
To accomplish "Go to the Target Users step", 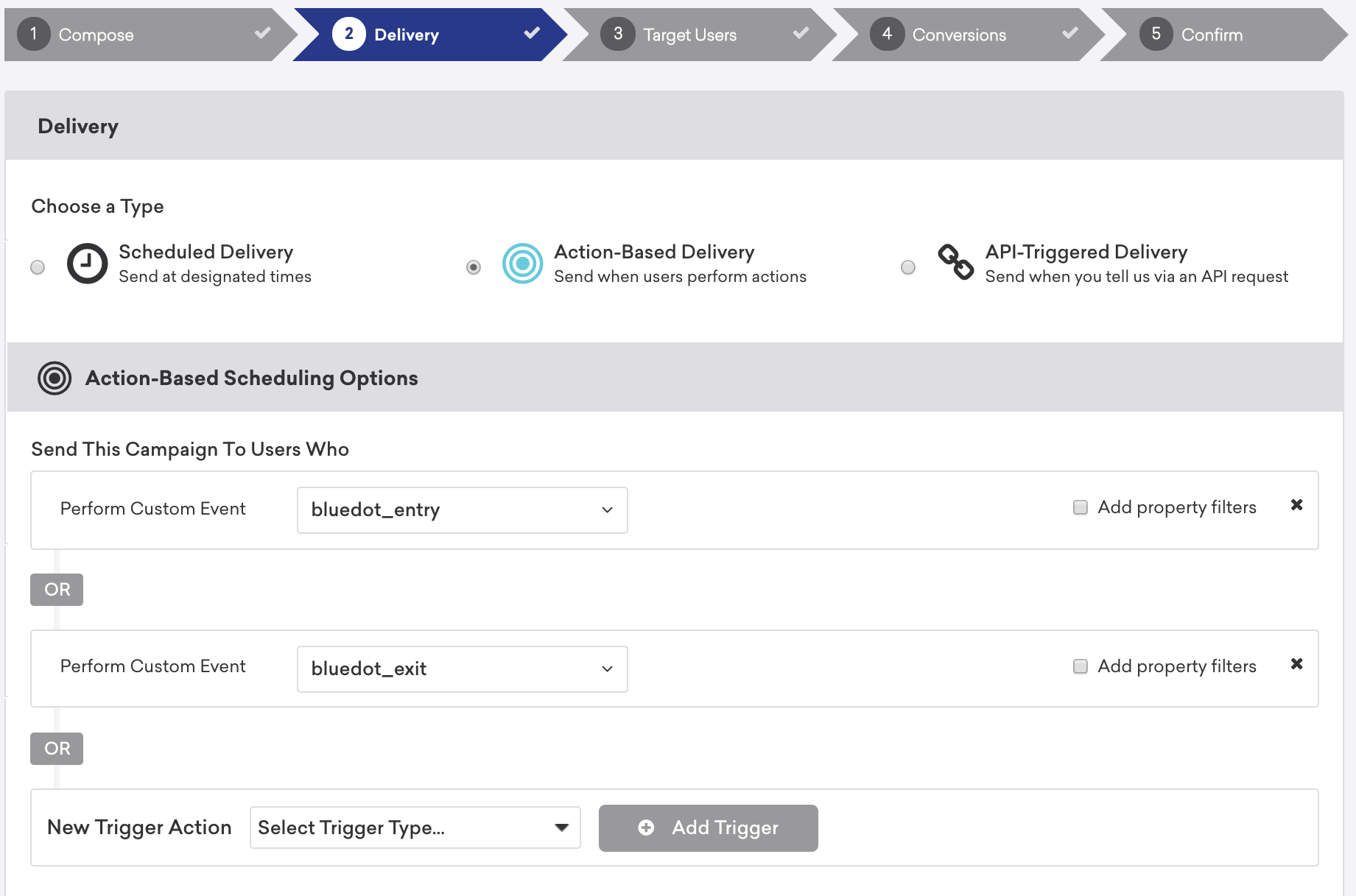I will pos(689,35).
